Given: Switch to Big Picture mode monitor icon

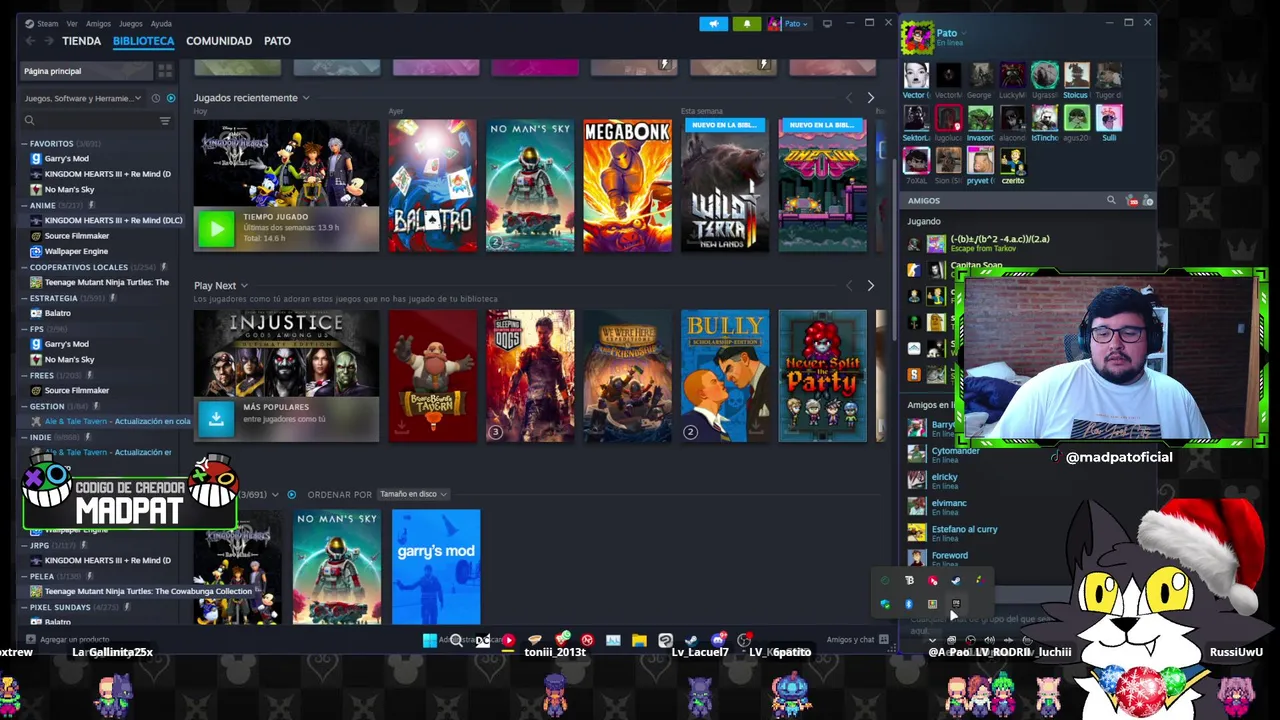Looking at the screenshot, I should (827, 23).
